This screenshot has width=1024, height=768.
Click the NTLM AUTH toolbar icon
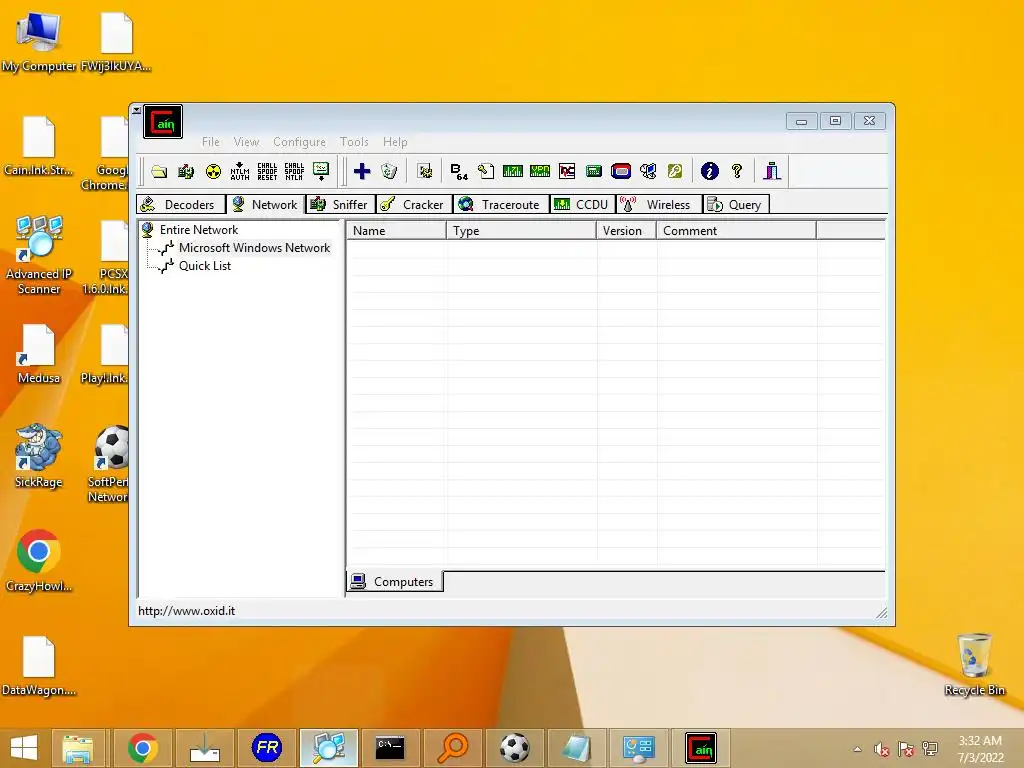pos(240,171)
